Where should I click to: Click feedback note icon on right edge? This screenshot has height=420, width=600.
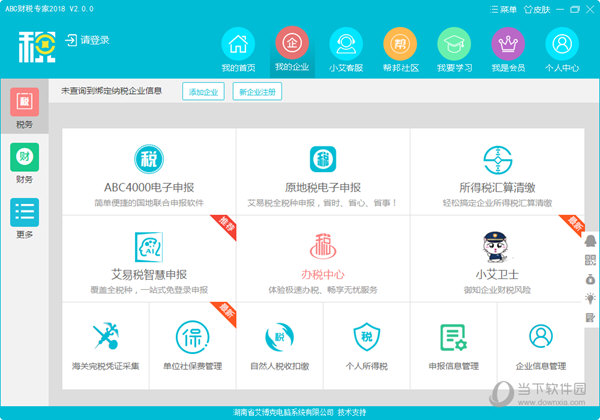pos(590,317)
